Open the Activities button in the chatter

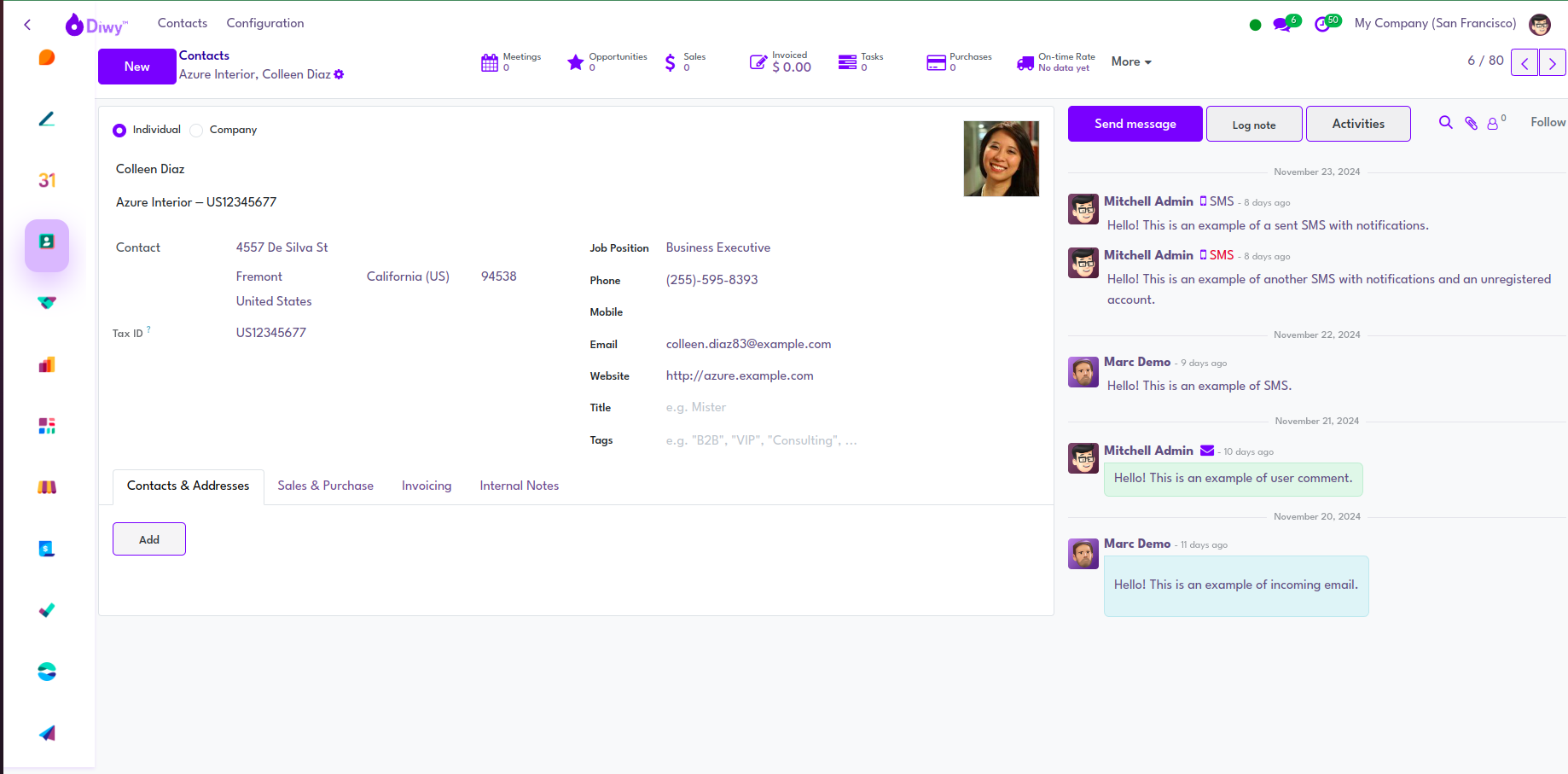(x=1358, y=124)
